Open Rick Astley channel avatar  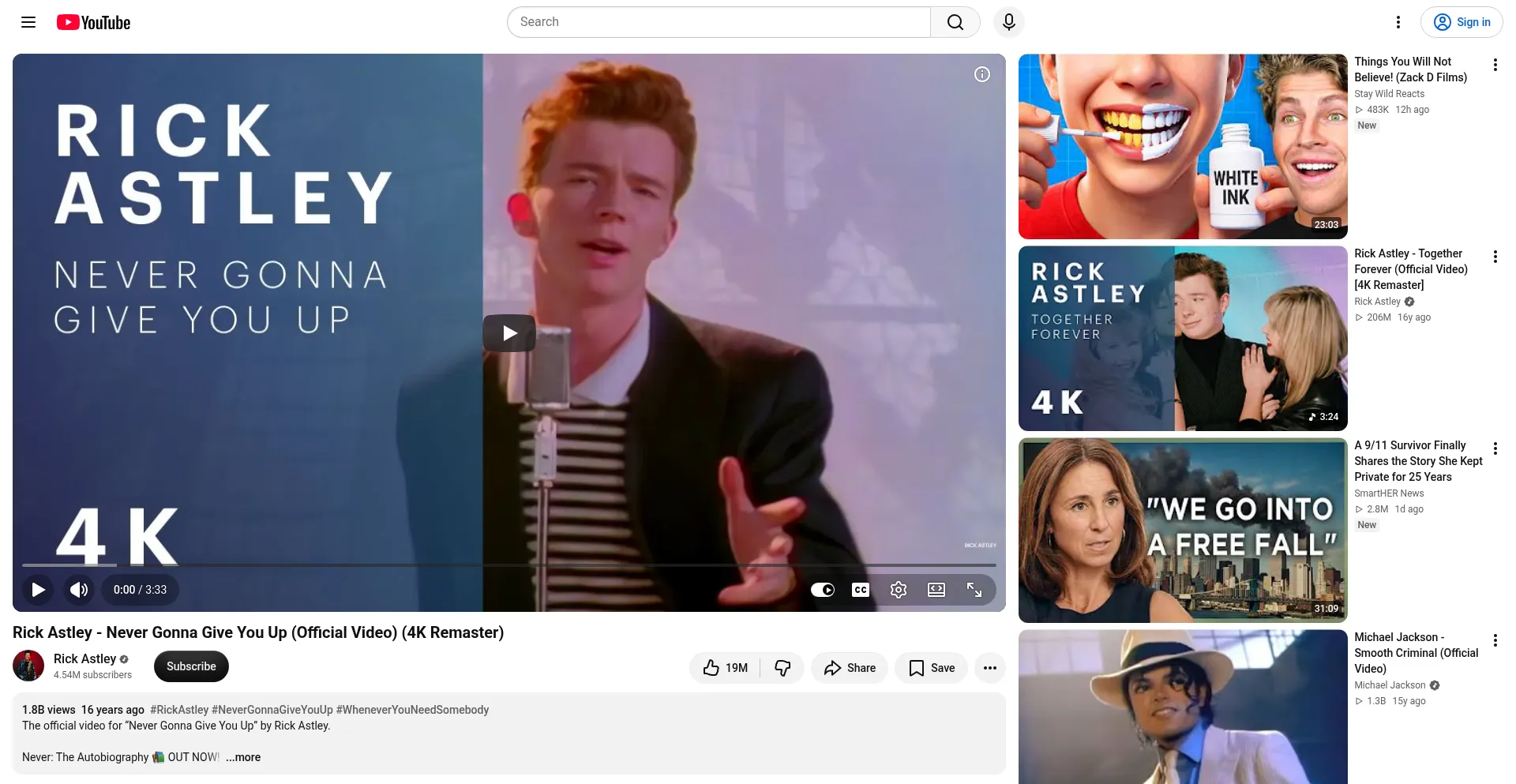(28, 666)
